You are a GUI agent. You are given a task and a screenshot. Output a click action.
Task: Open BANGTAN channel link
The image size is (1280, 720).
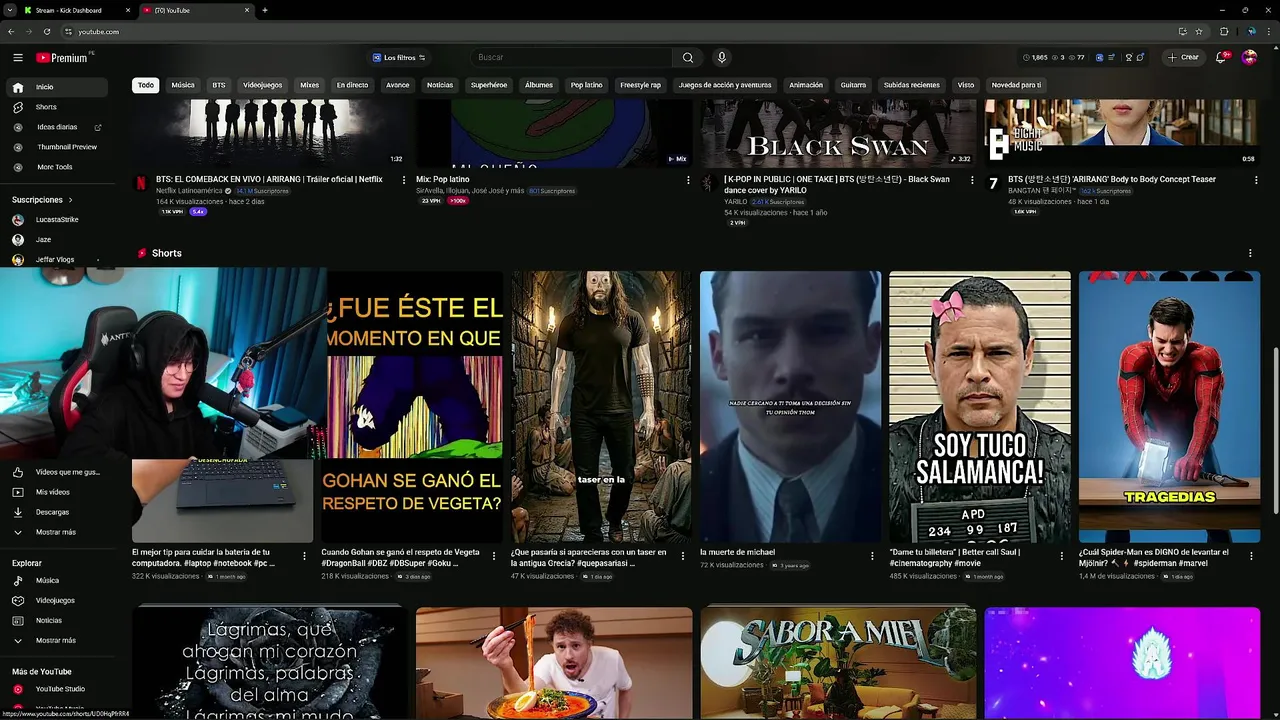click(x=1041, y=190)
